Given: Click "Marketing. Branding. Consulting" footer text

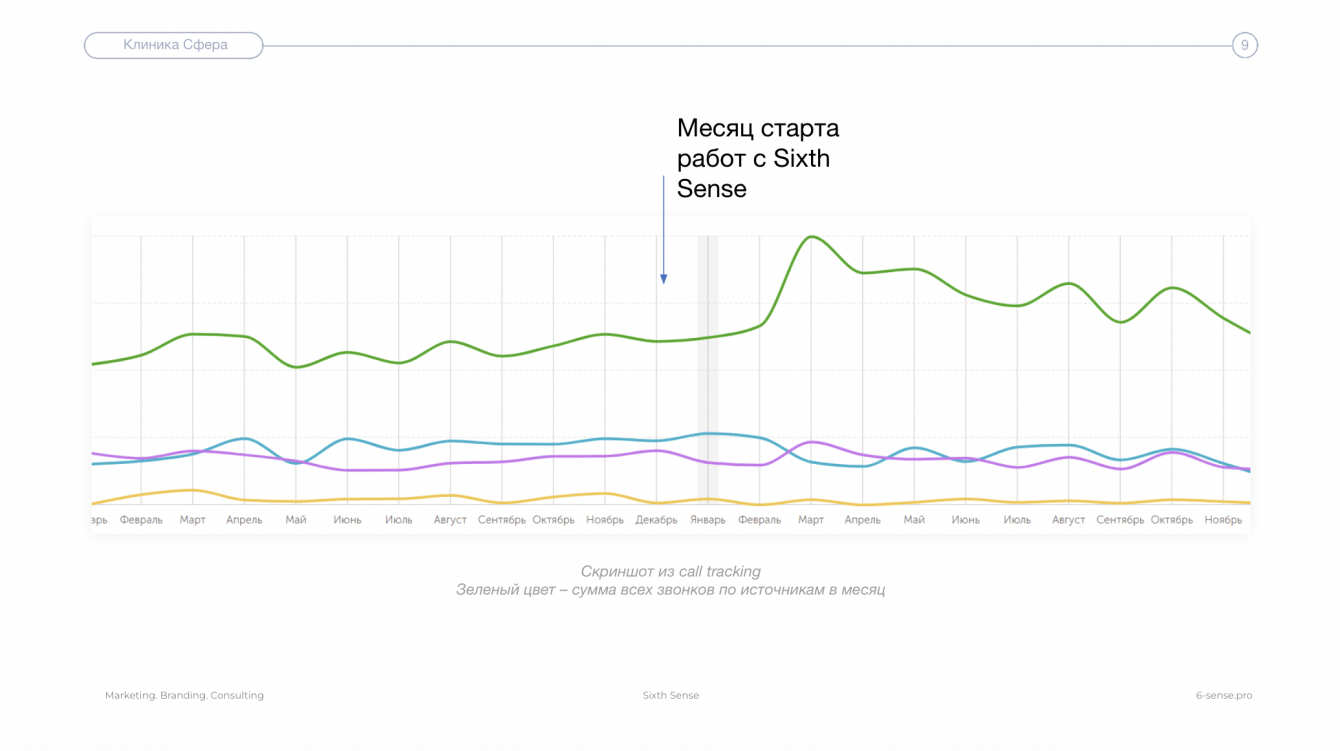Looking at the screenshot, I should (184, 695).
